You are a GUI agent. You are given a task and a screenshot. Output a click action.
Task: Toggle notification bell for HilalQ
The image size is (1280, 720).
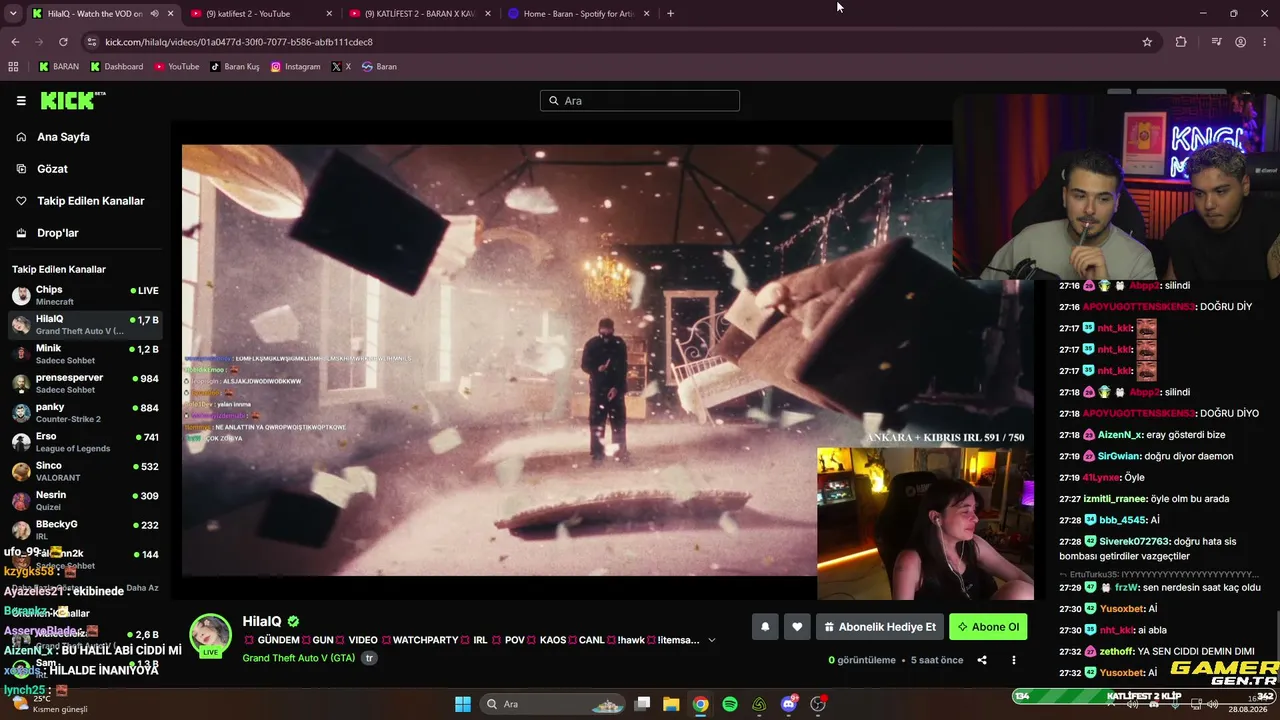pos(765,627)
